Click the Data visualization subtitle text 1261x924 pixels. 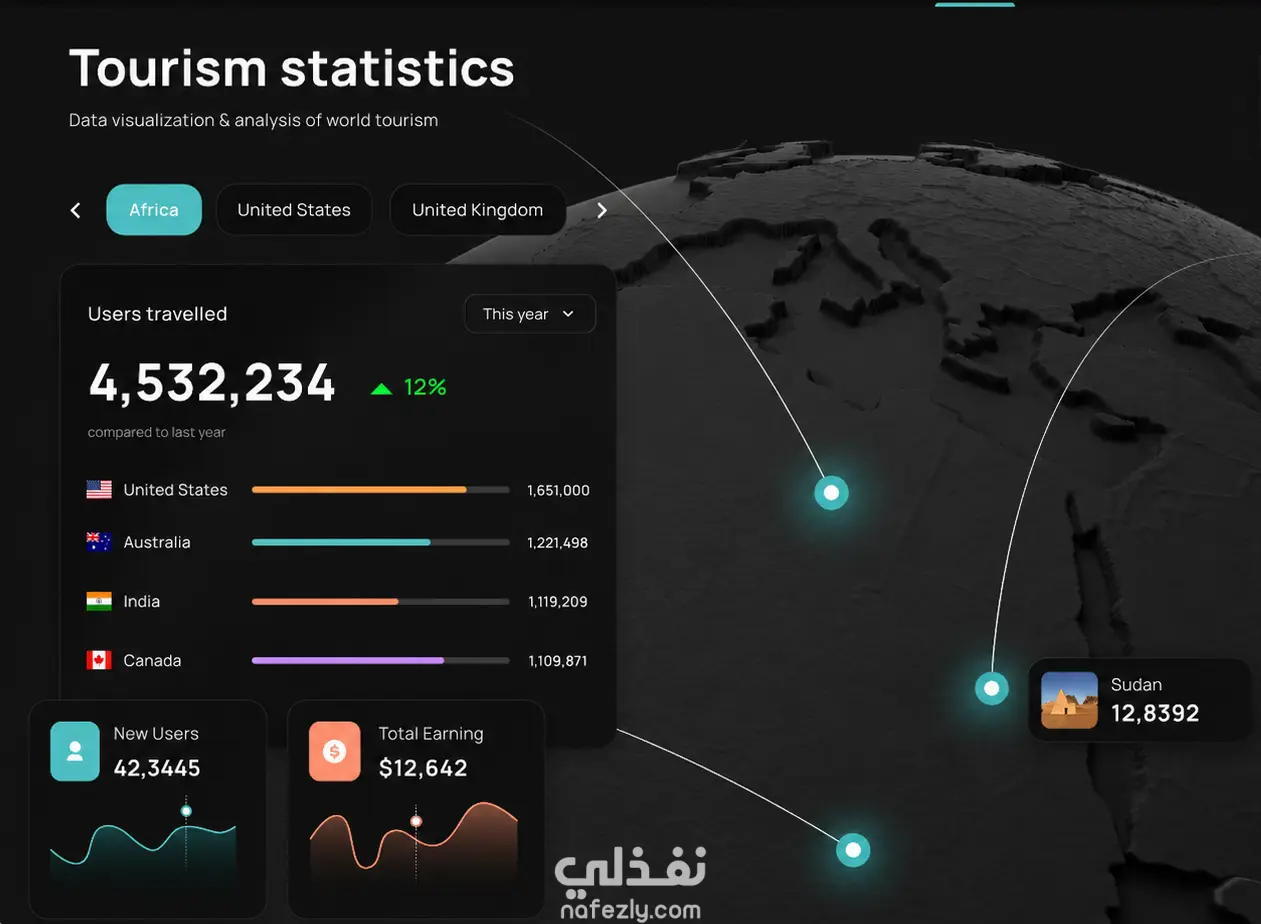(x=253, y=120)
